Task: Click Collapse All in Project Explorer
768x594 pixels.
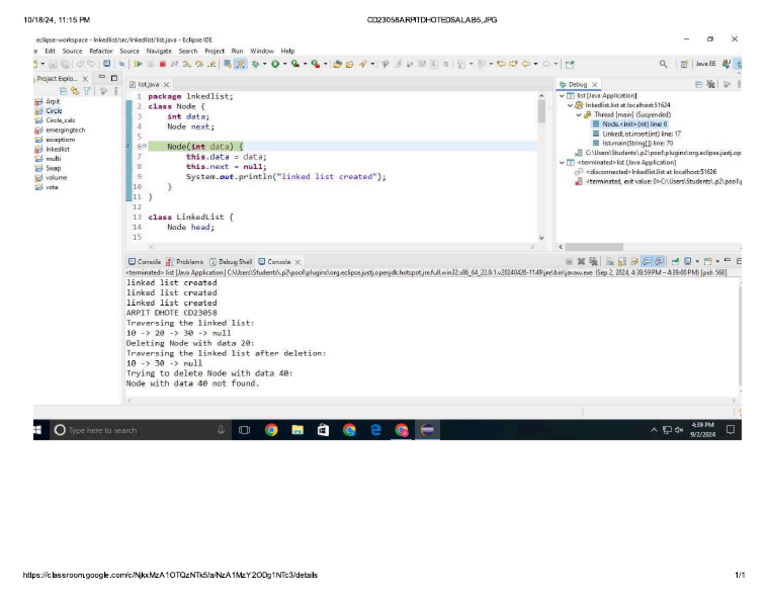Action: 63,91
